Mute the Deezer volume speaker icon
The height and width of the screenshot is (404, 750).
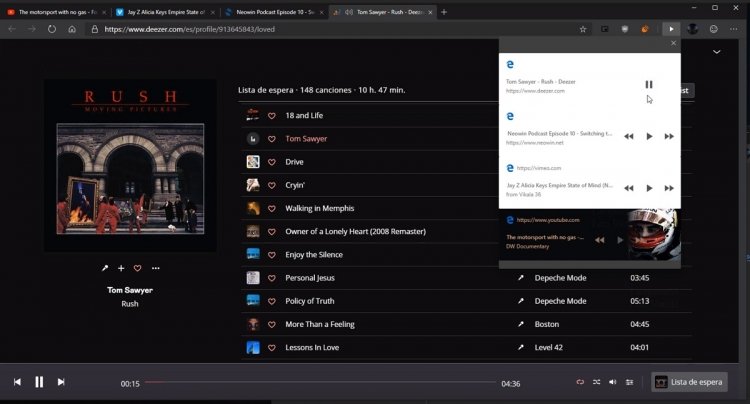[x=613, y=382]
